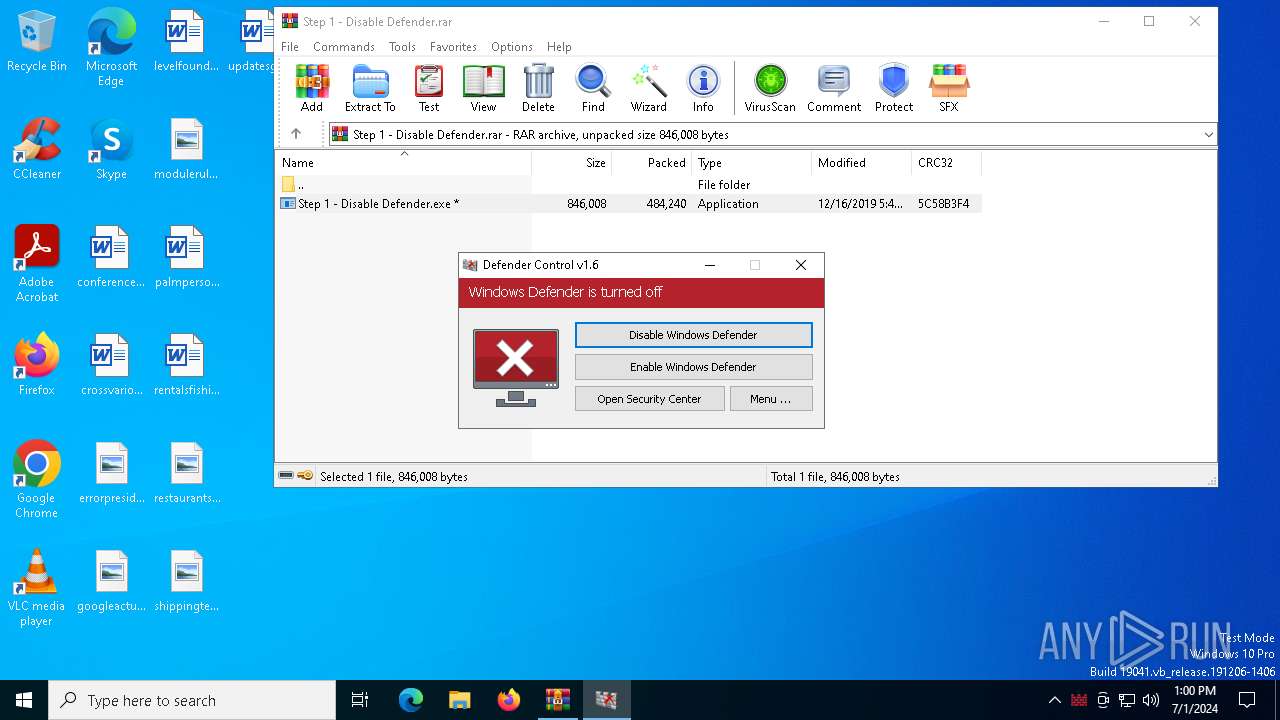1280x720 pixels.
Task: Open the File menu in WinRAR
Action: point(290,47)
